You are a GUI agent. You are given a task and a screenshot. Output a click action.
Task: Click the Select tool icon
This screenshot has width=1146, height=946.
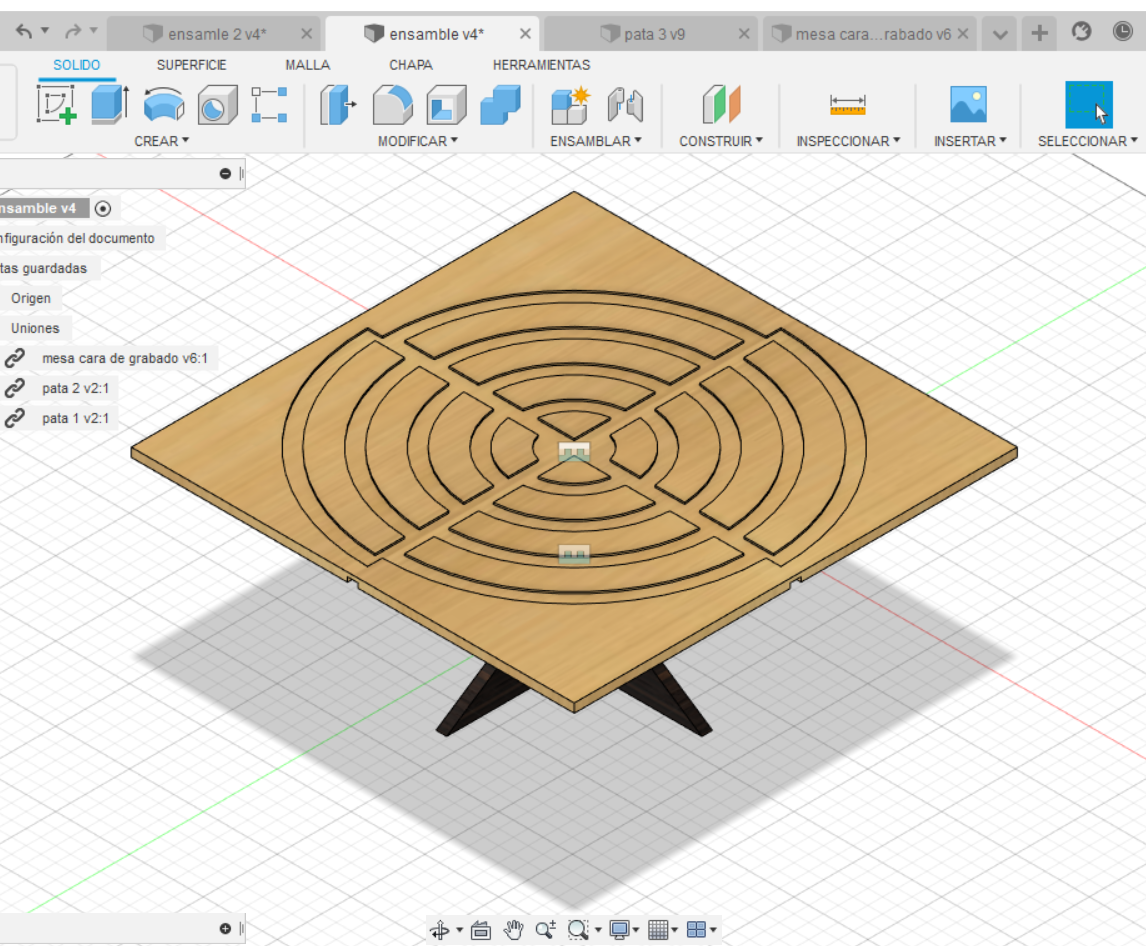1089,105
